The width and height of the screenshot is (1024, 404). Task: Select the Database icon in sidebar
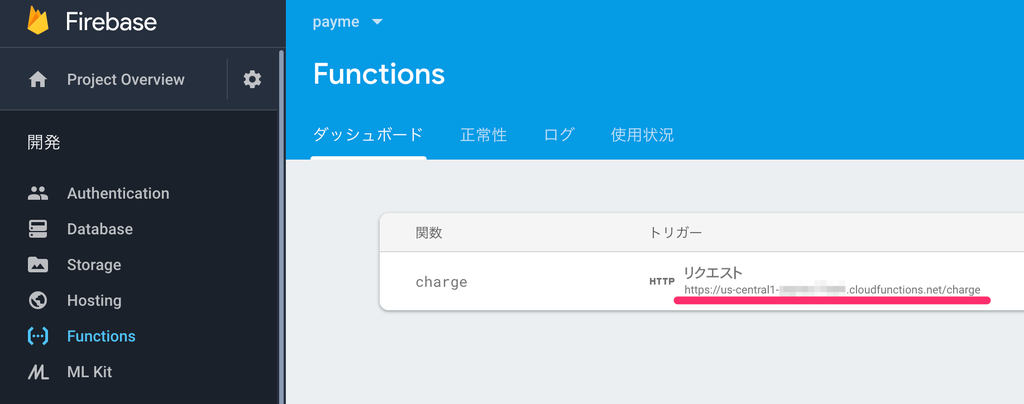(38, 229)
